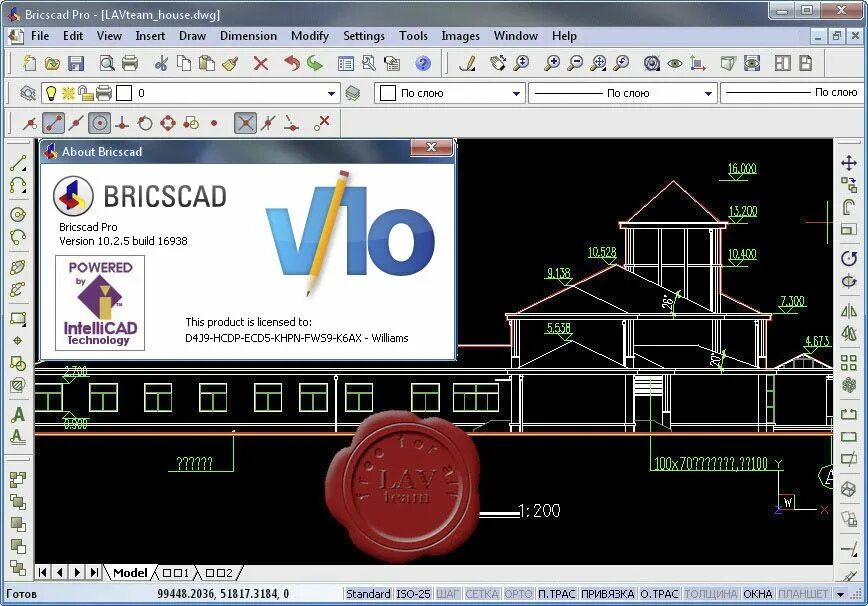
Task: Open the Zoom Extents flyout icon
Action: (598, 63)
